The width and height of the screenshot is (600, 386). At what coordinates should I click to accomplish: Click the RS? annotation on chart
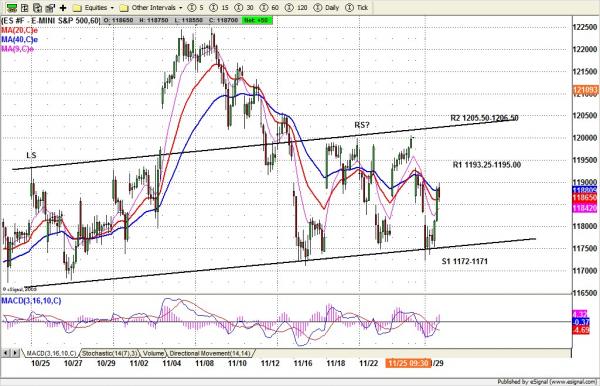[x=362, y=125]
